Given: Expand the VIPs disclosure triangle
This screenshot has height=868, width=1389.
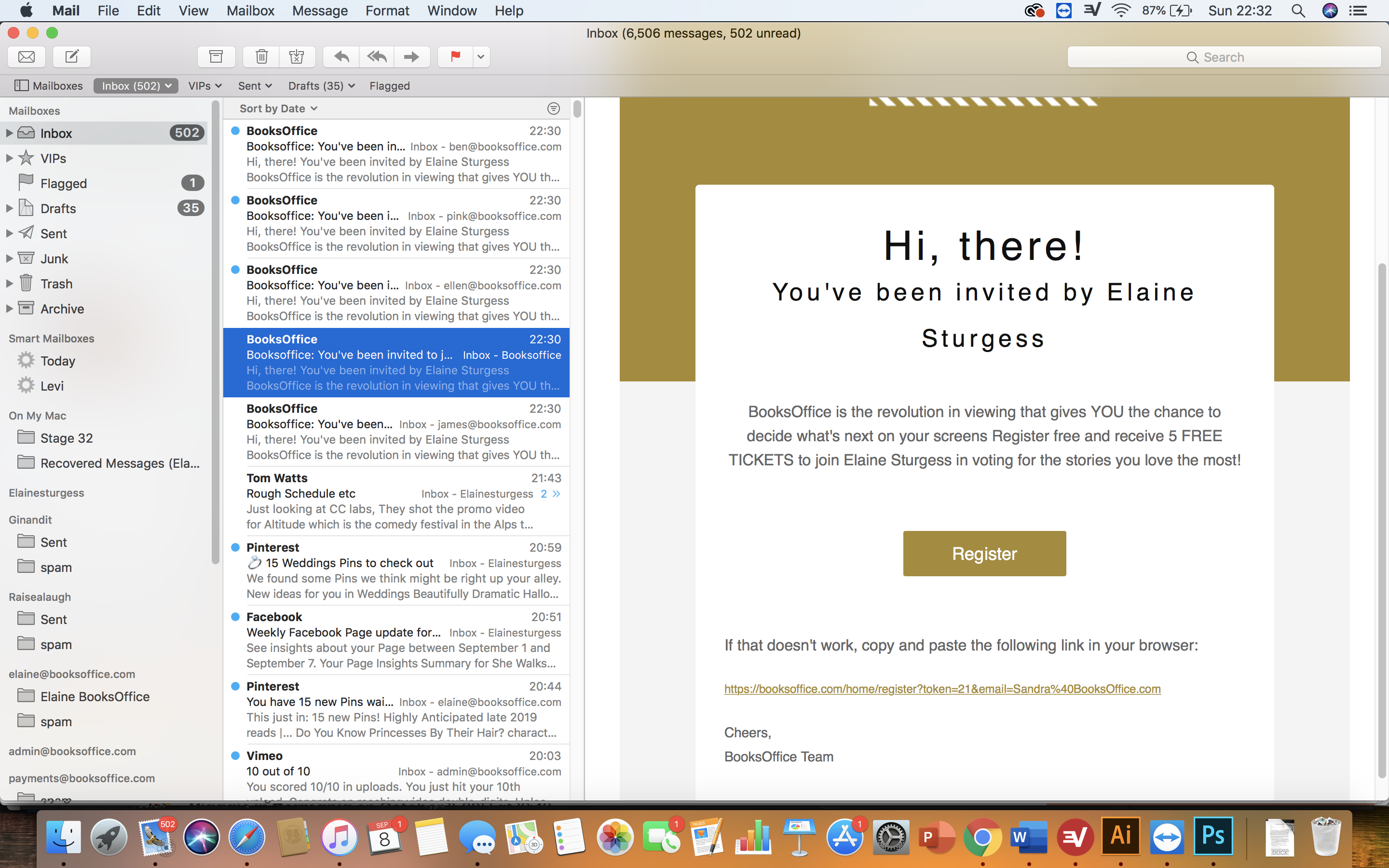Looking at the screenshot, I should pos(9,158).
